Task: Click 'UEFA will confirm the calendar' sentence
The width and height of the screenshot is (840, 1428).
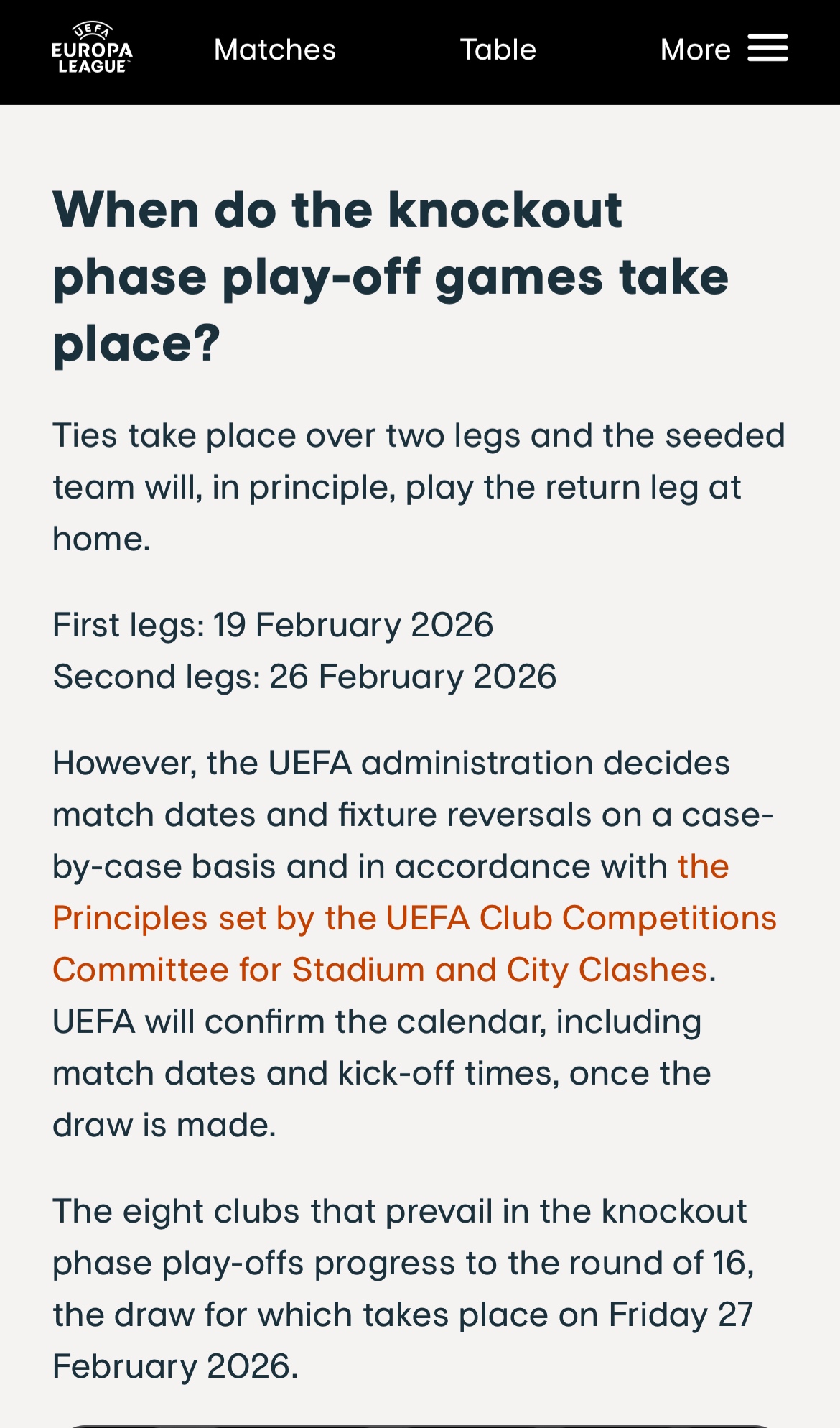Action: point(377,1022)
